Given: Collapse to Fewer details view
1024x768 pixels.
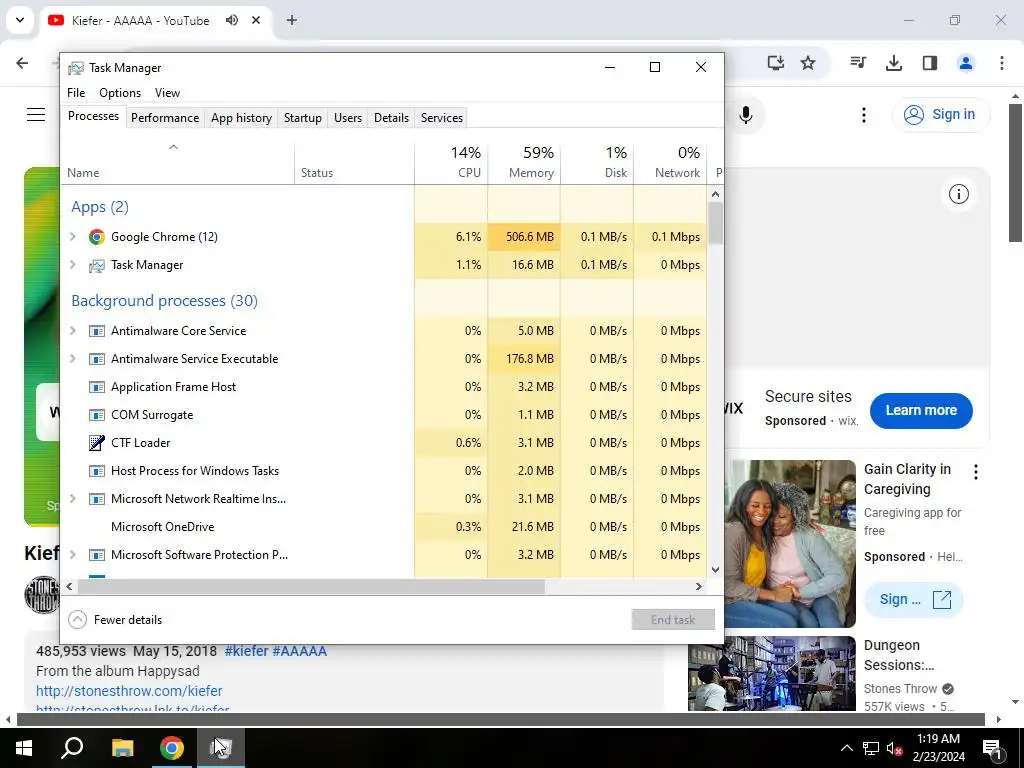Looking at the screenshot, I should point(115,620).
